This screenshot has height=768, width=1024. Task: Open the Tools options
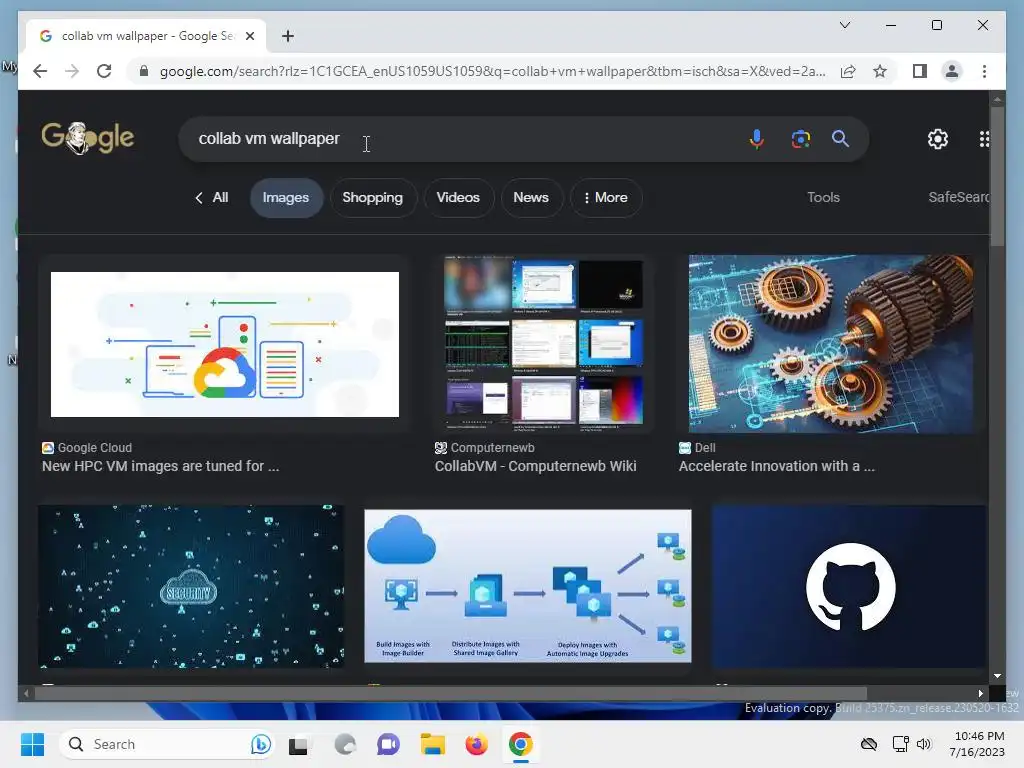823,197
